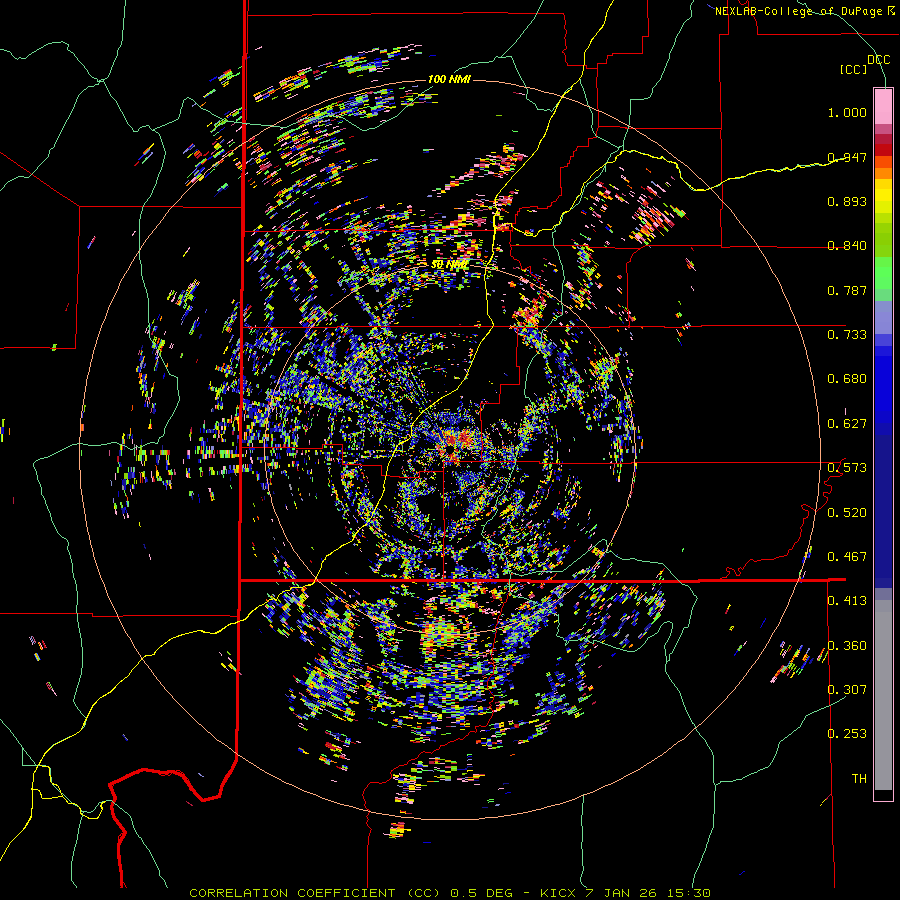This screenshot has height=900, width=900.
Task: Select the 0.307 scale value
Action: click(x=847, y=690)
